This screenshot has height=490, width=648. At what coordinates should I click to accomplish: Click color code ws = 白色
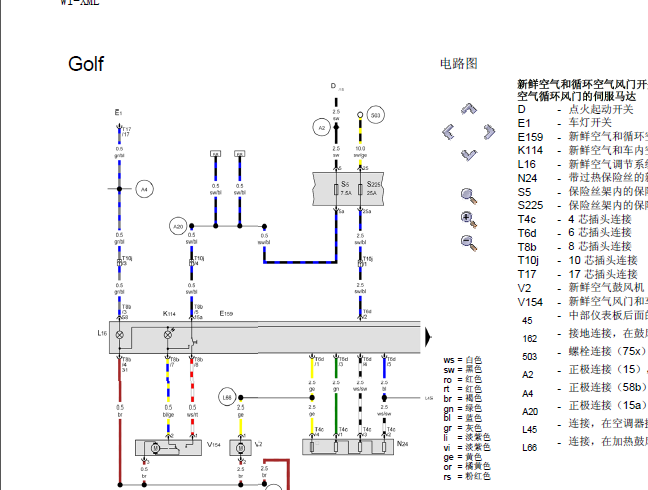coord(462,360)
